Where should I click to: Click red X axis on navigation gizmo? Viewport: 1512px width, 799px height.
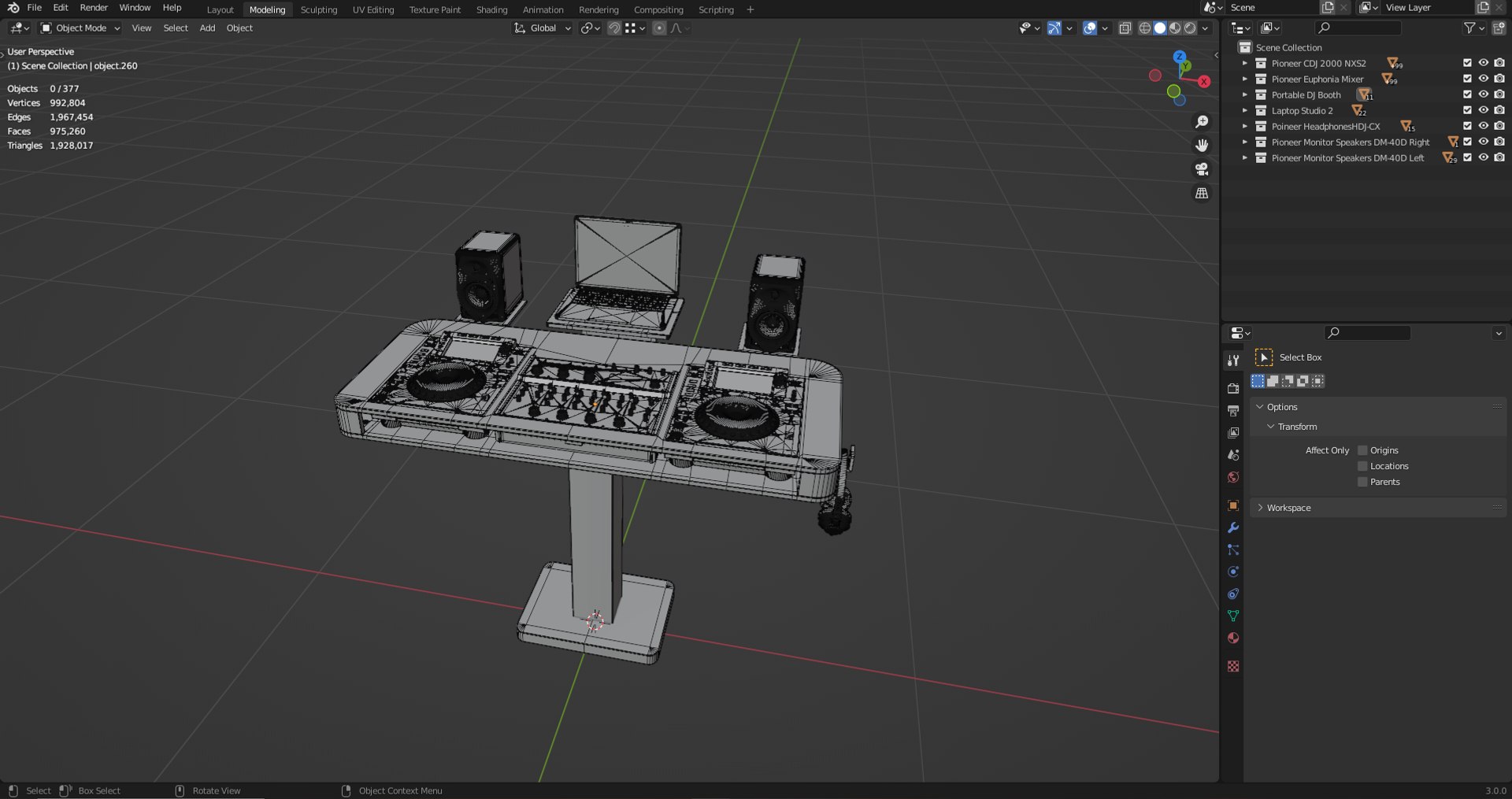(1204, 82)
